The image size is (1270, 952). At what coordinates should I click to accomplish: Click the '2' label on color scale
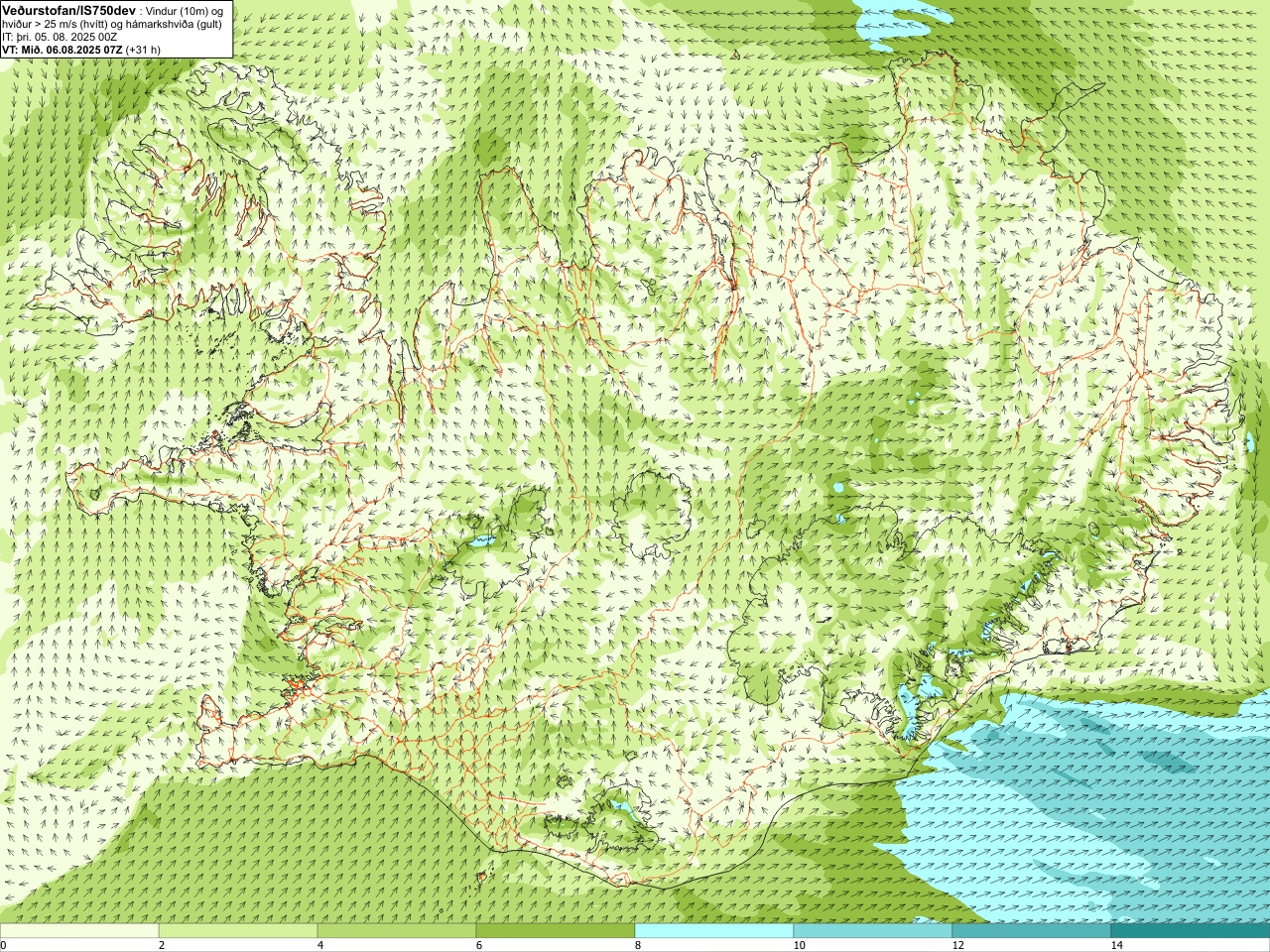point(161,945)
